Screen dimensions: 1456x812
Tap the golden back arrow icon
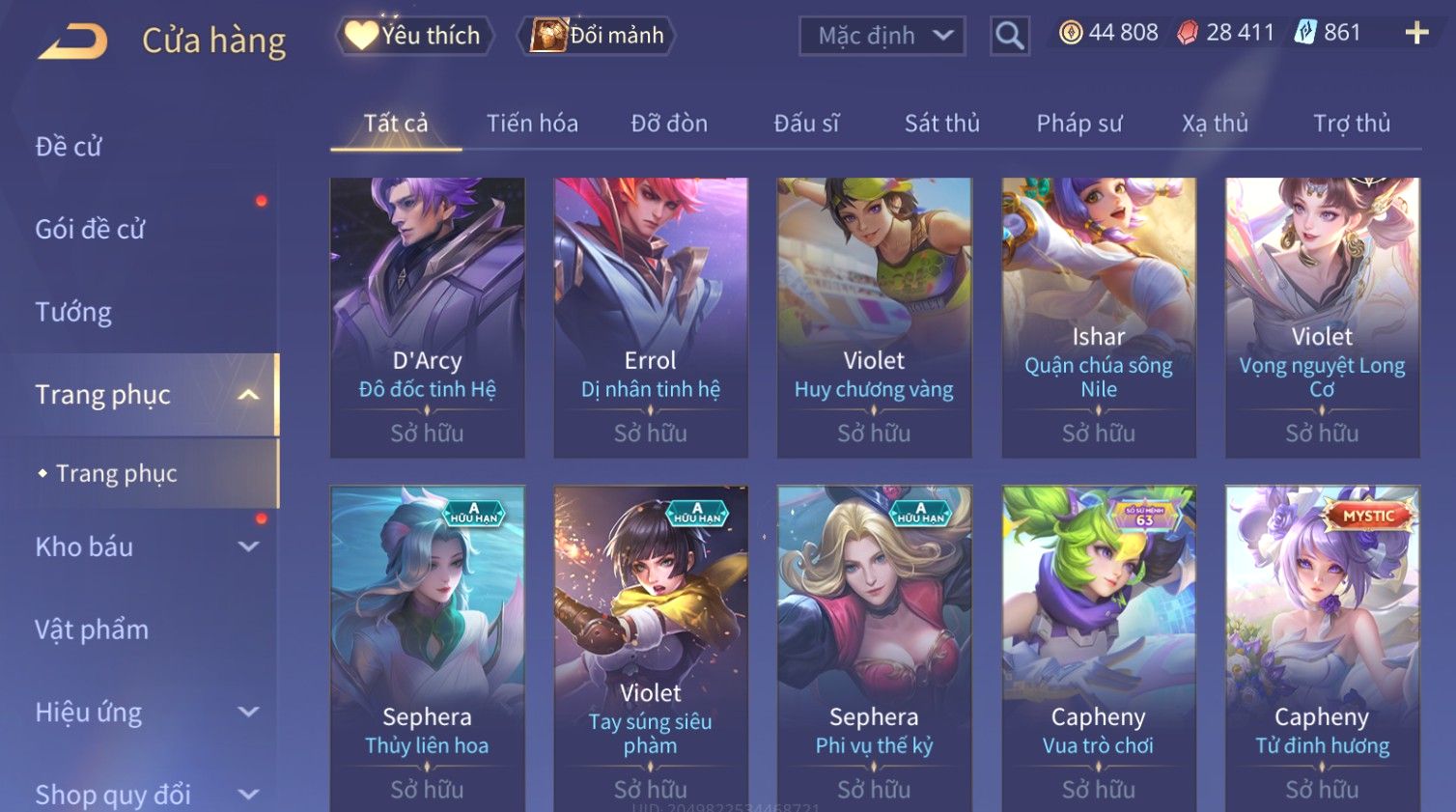click(72, 42)
